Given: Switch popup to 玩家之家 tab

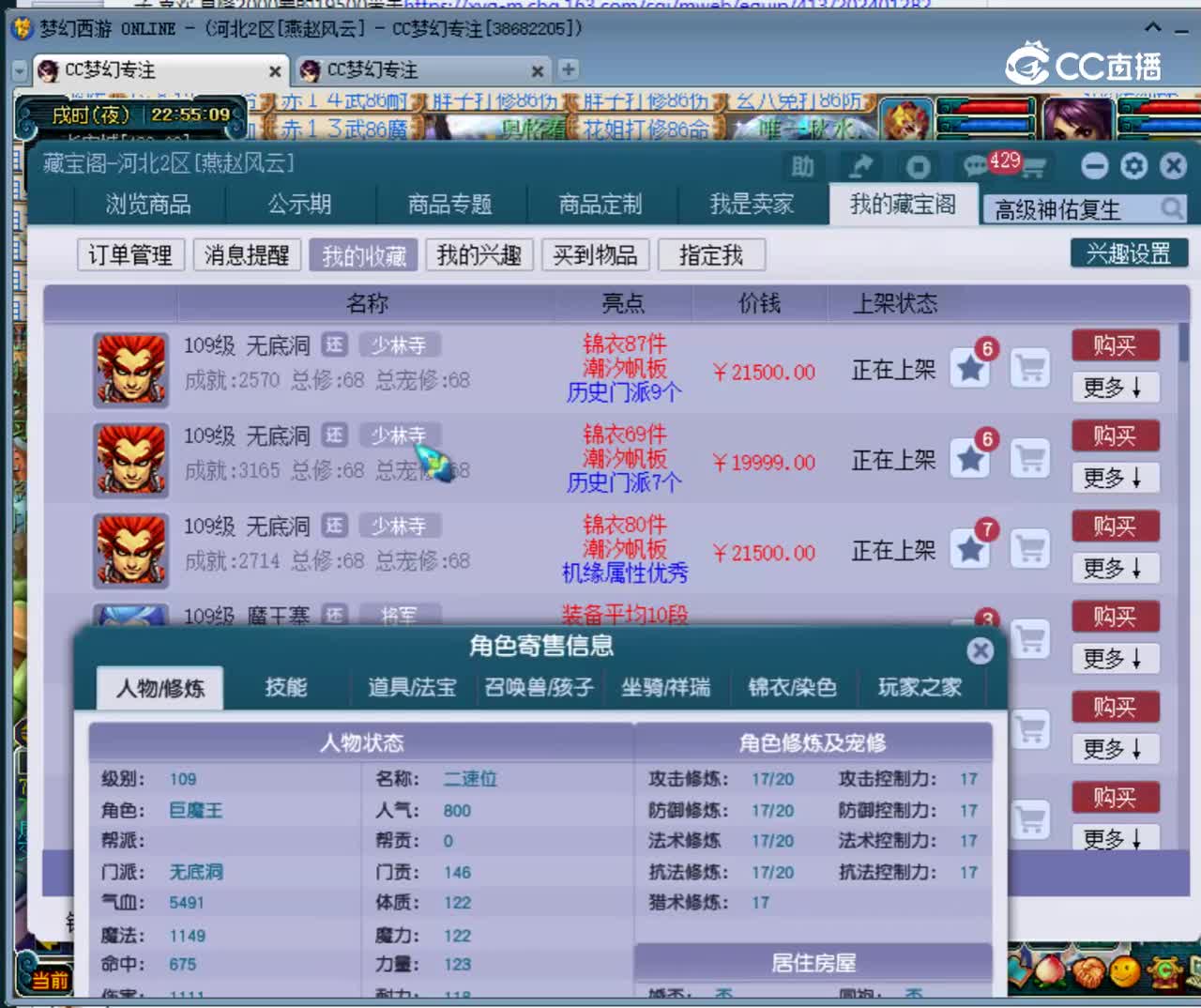Looking at the screenshot, I should click(x=920, y=687).
